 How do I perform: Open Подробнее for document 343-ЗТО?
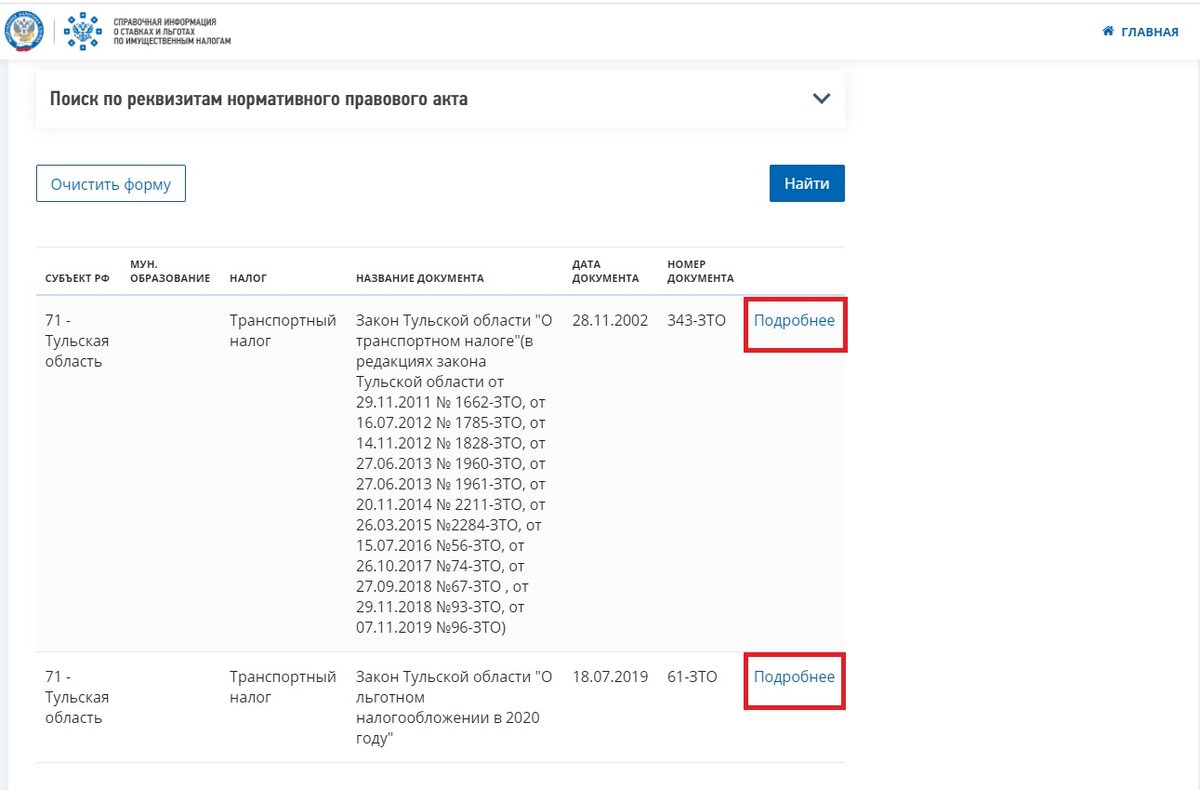tap(794, 321)
